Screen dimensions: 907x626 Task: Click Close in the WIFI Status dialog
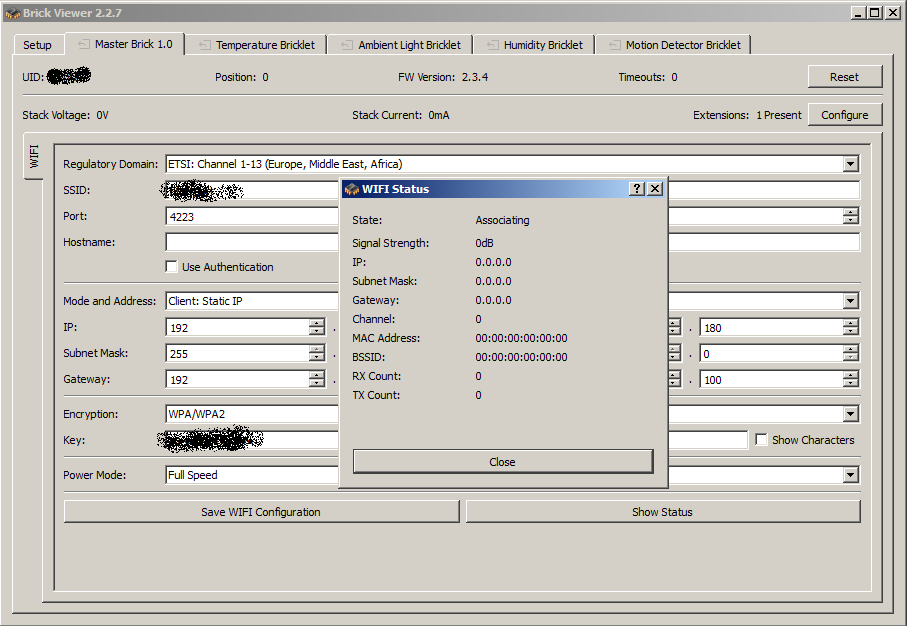503,462
